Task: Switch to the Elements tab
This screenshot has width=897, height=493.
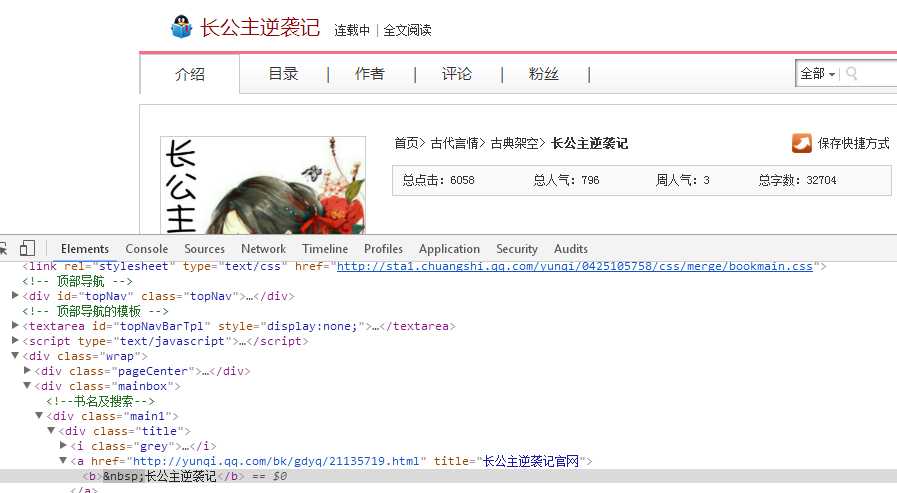Action: 85,249
